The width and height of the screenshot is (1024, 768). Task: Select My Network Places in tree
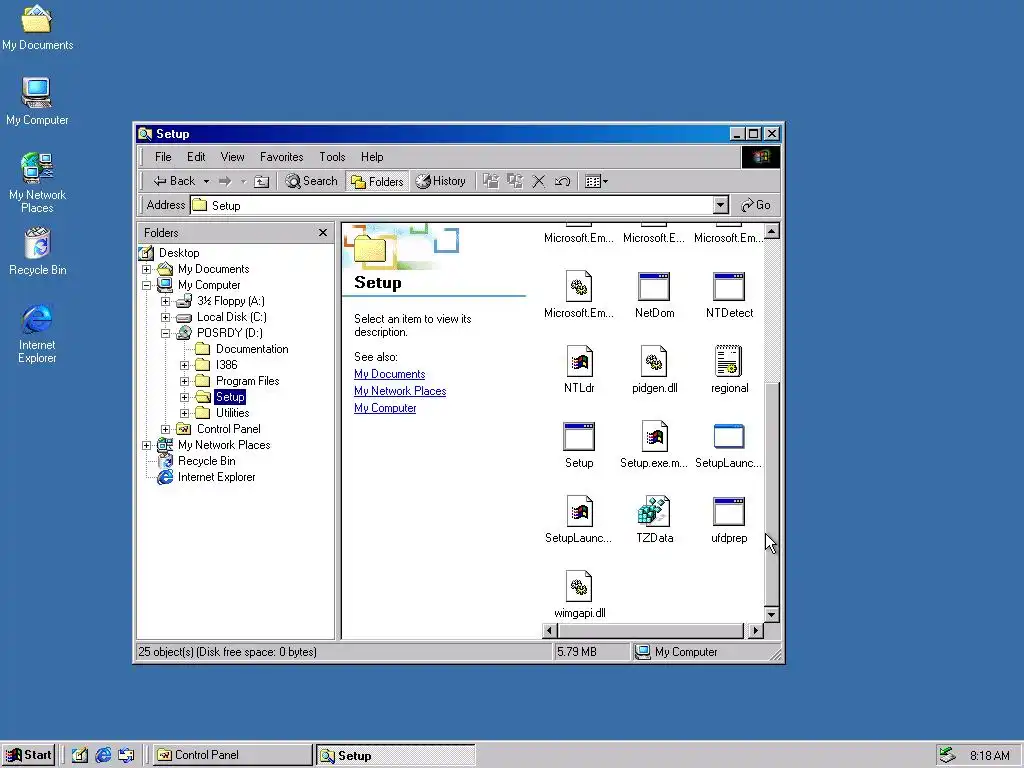224,445
